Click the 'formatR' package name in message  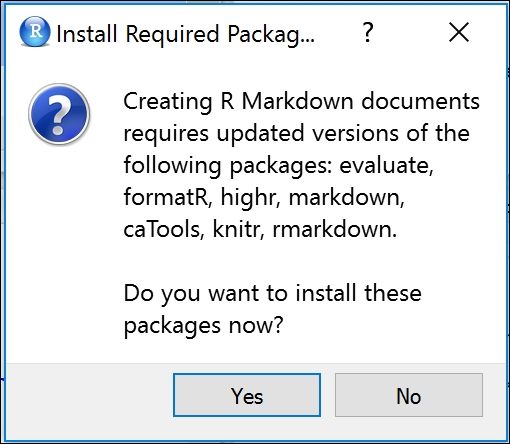168,197
